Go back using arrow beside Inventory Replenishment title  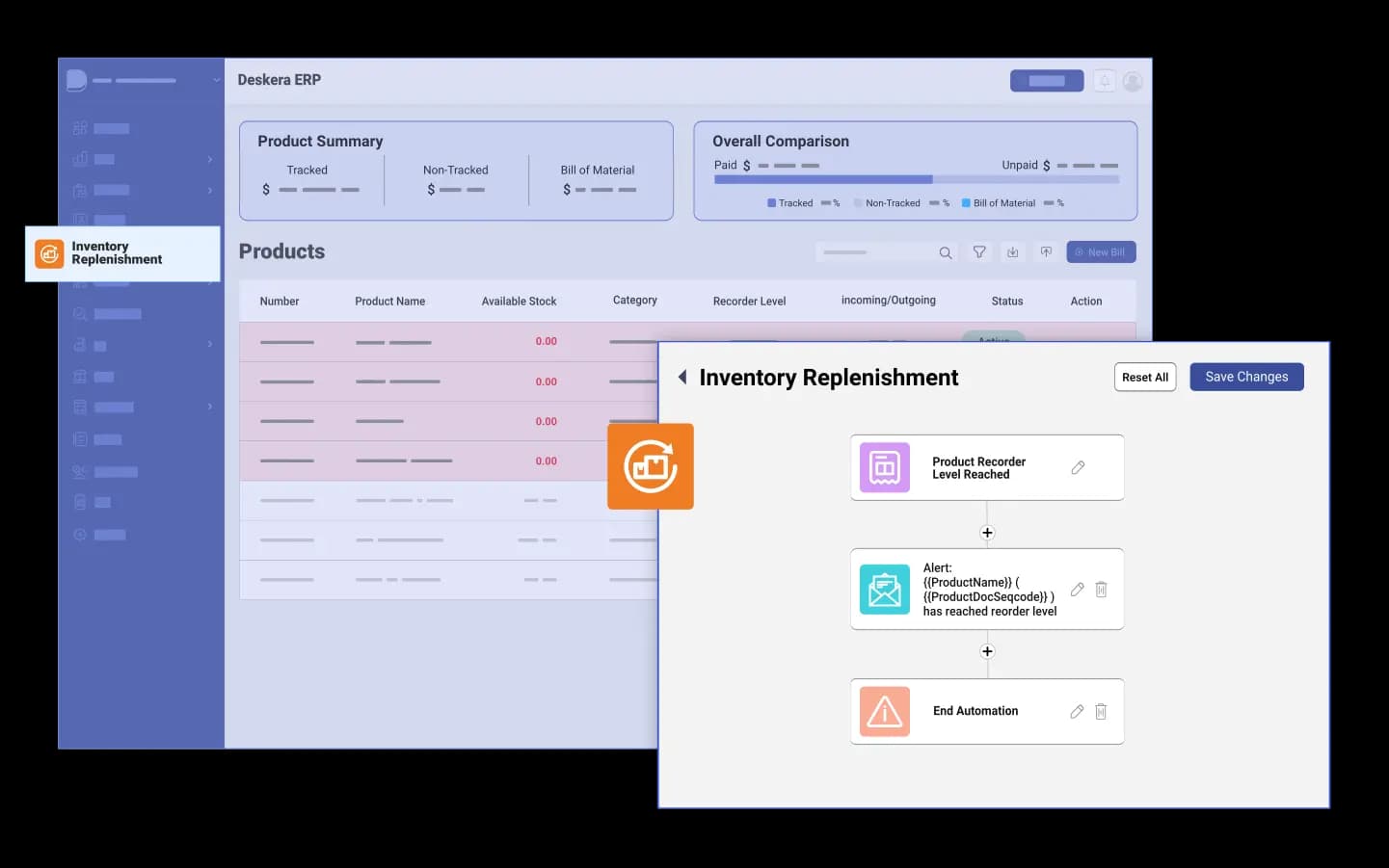click(682, 377)
